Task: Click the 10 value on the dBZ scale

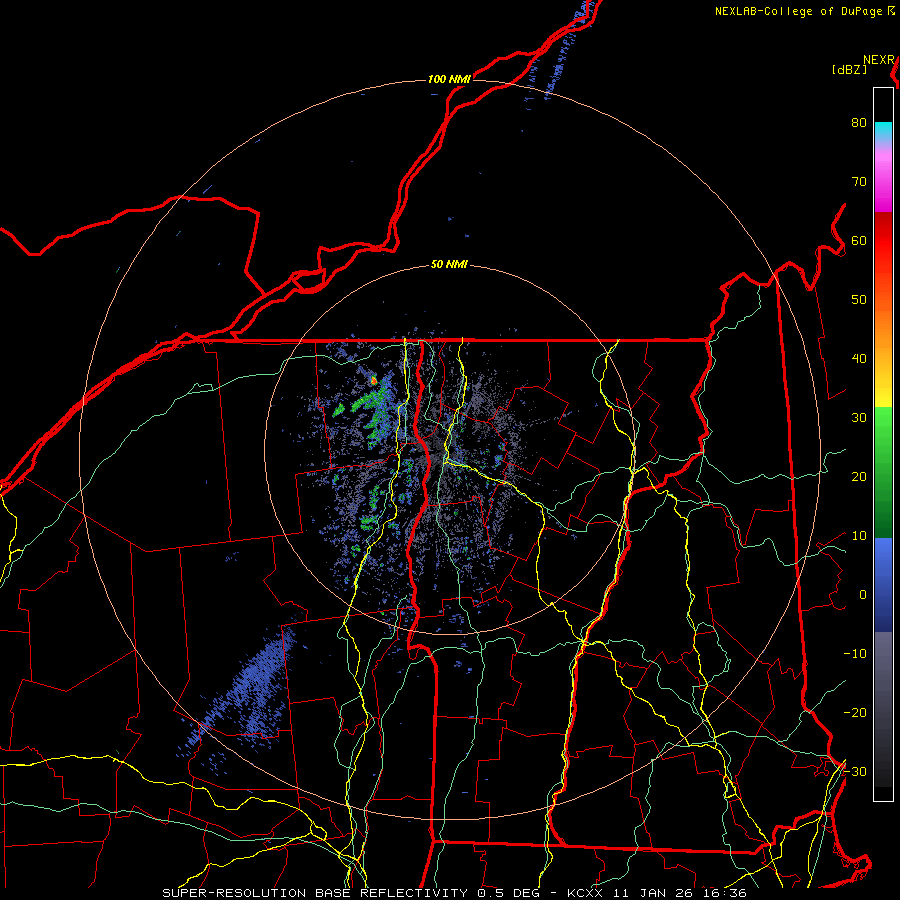Action: (859, 536)
